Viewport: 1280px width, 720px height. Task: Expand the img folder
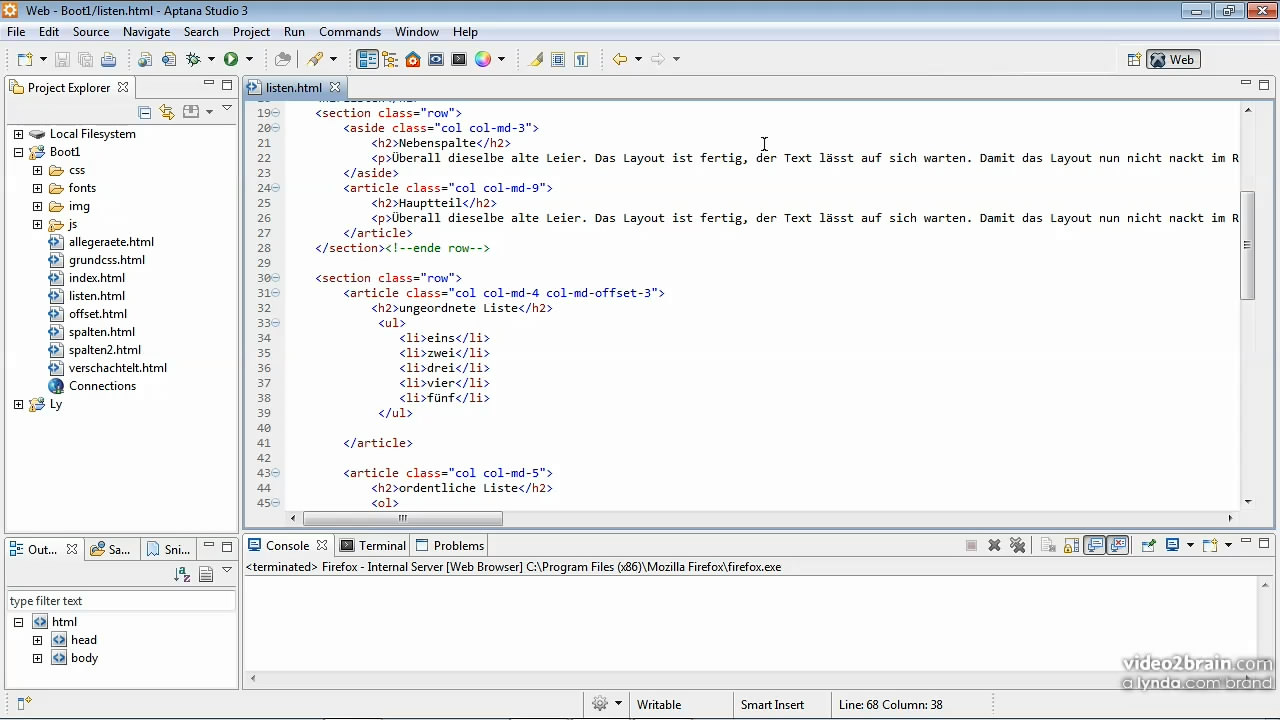(37, 206)
